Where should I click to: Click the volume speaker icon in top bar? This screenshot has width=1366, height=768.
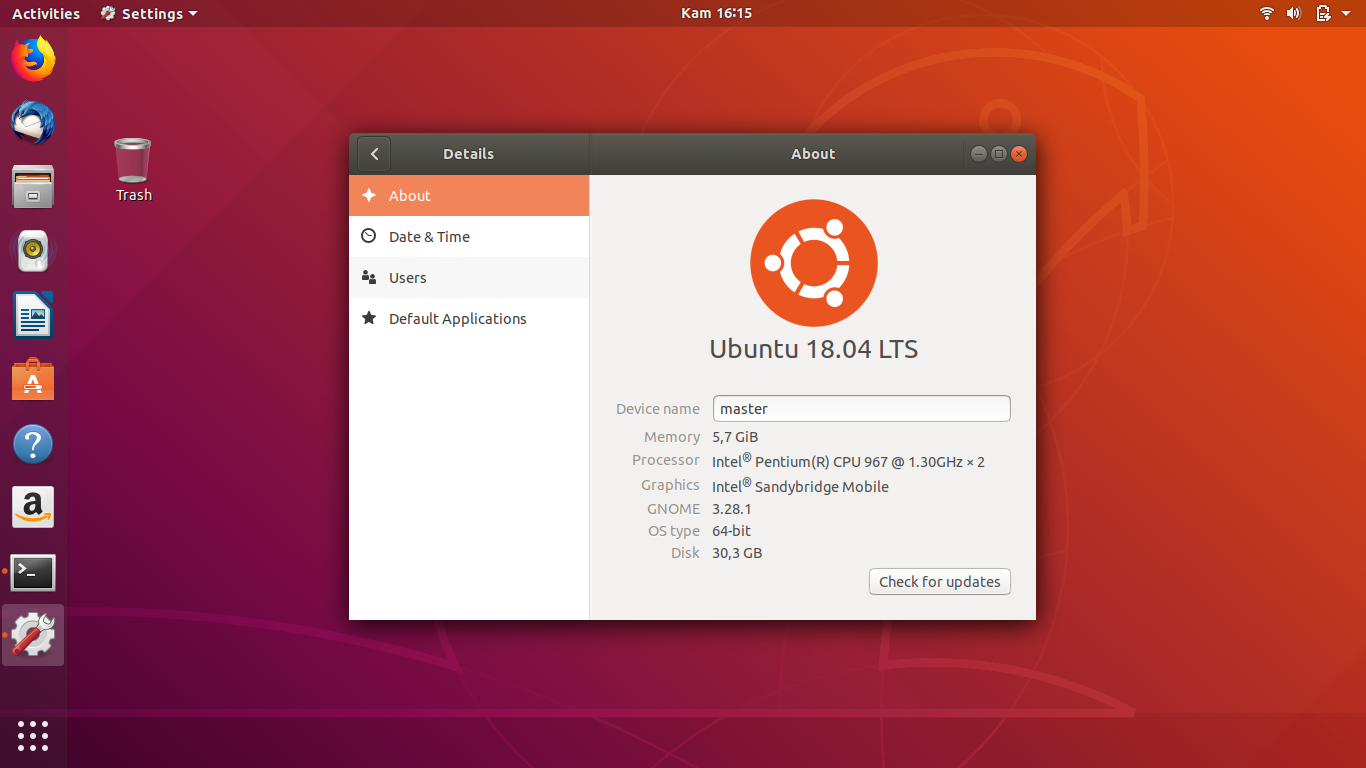(x=1294, y=13)
